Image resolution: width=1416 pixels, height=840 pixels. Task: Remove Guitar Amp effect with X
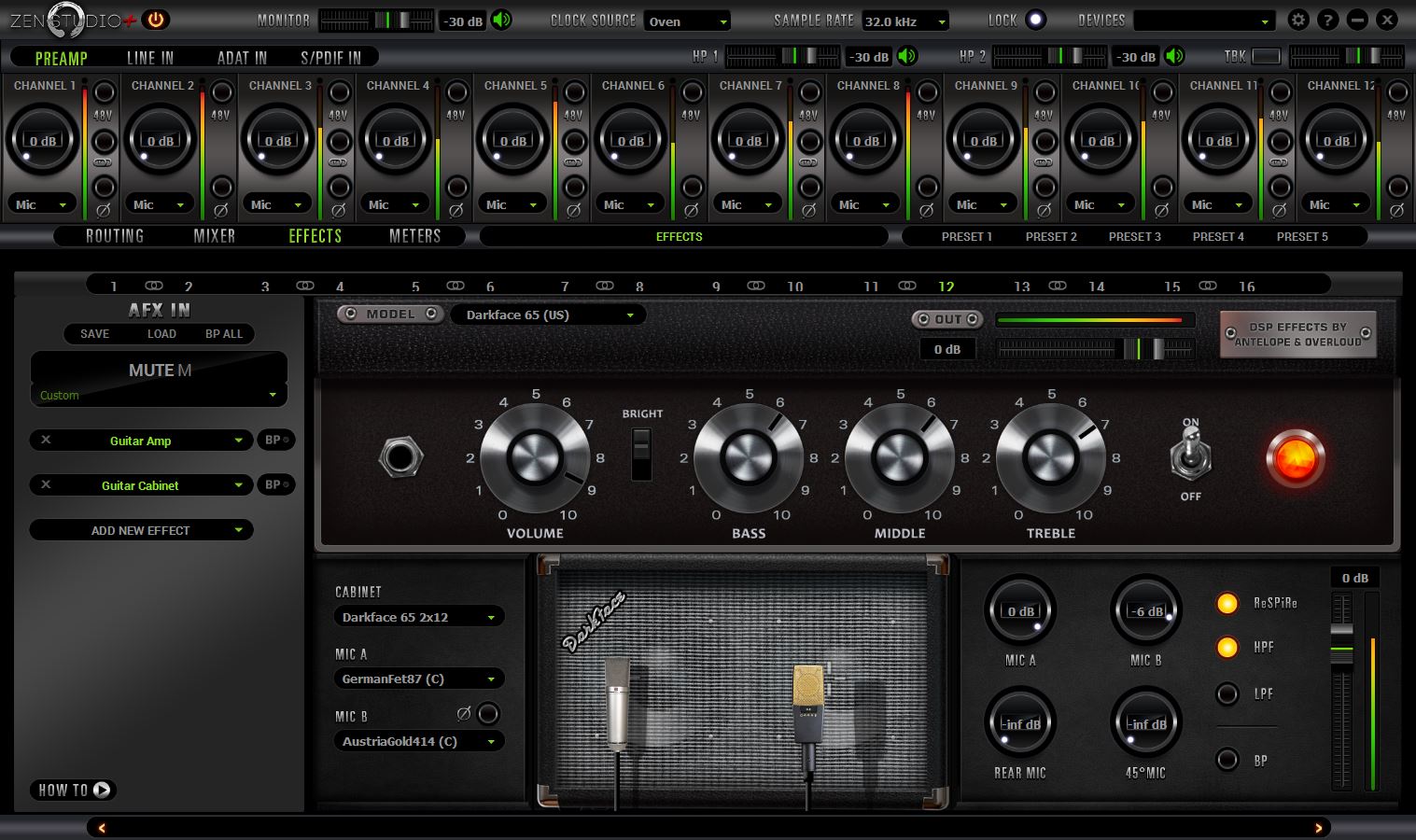tap(46, 440)
